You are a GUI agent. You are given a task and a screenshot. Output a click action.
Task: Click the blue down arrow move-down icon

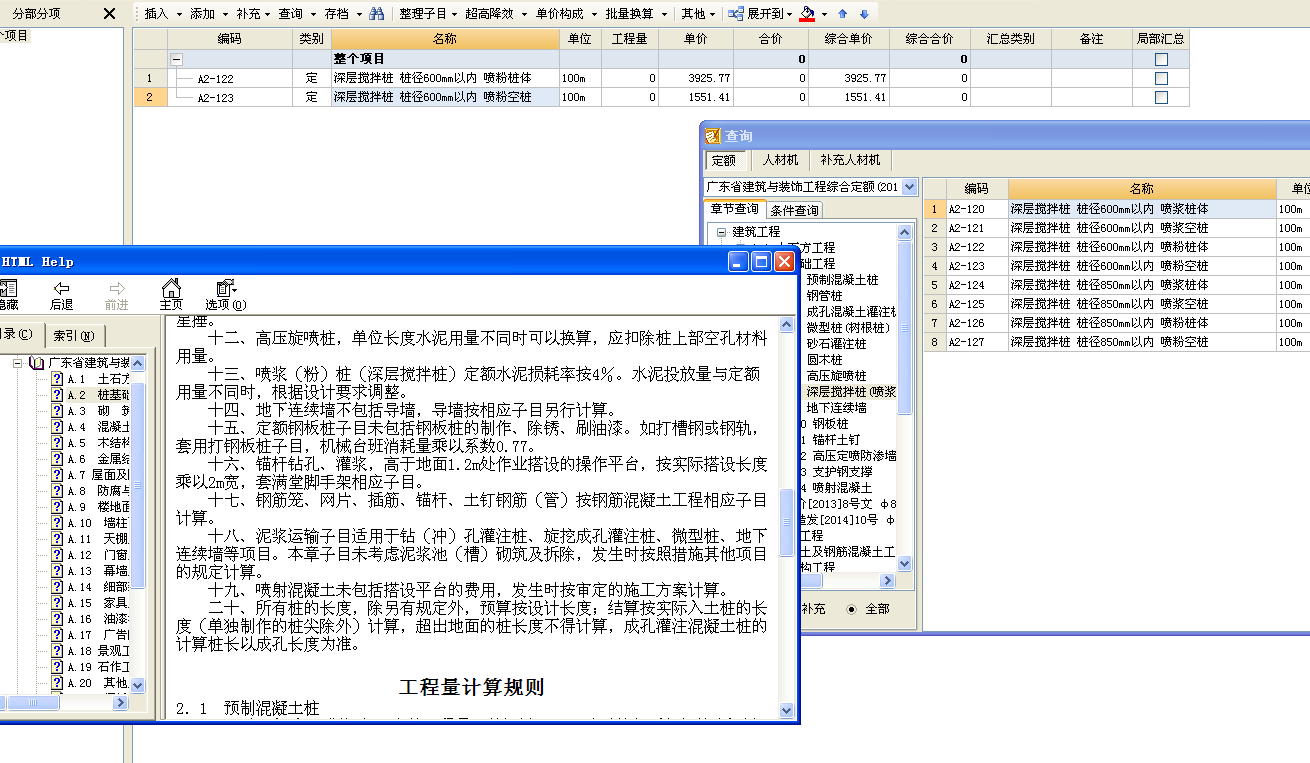coord(864,14)
